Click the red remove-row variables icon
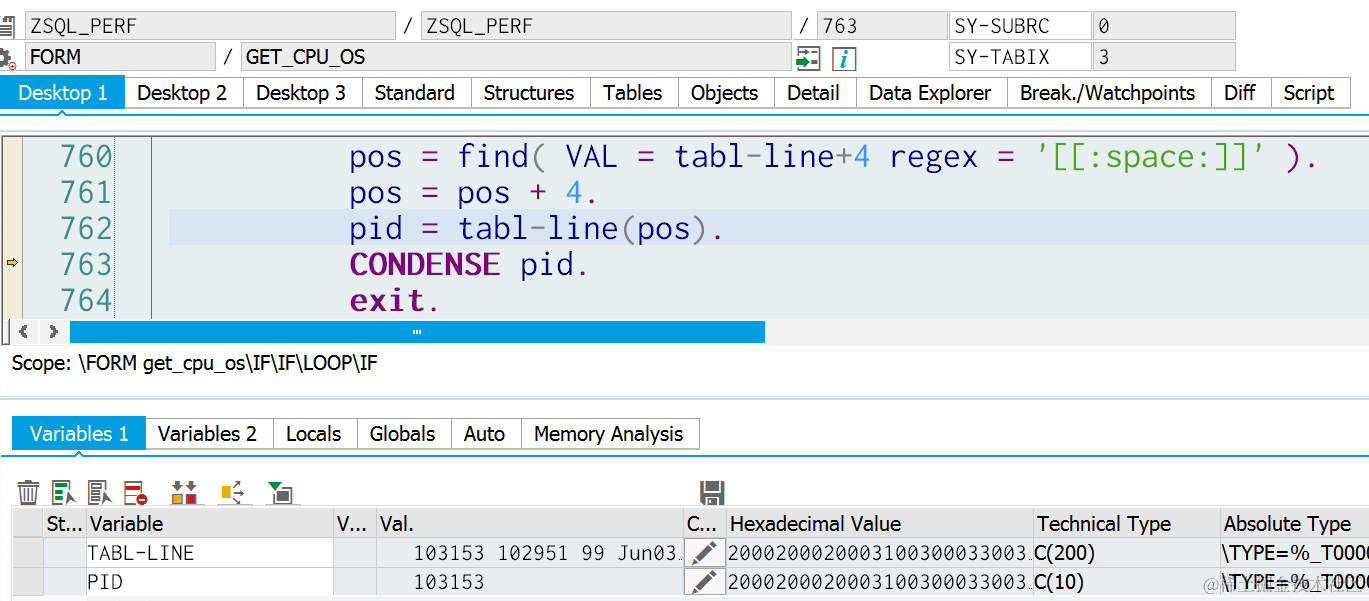The image size is (1369, 601). point(135,492)
